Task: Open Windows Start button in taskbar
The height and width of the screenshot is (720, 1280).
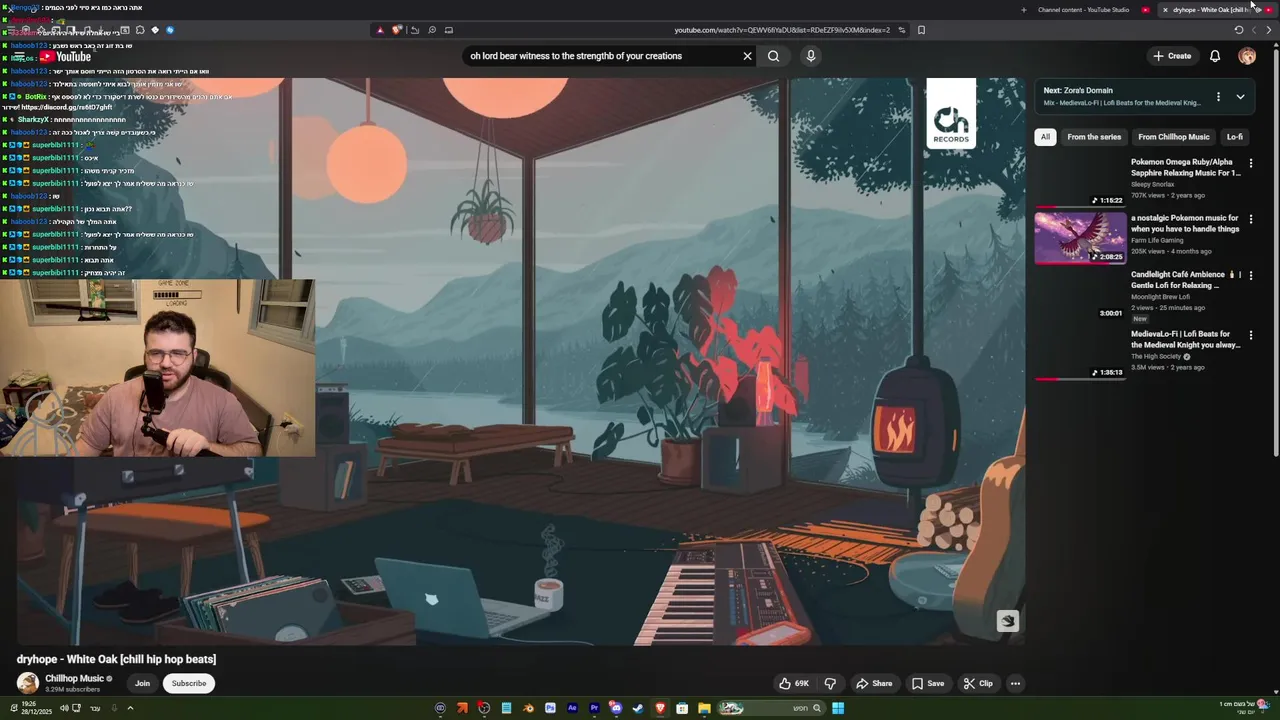Action: pyautogui.click(x=838, y=708)
